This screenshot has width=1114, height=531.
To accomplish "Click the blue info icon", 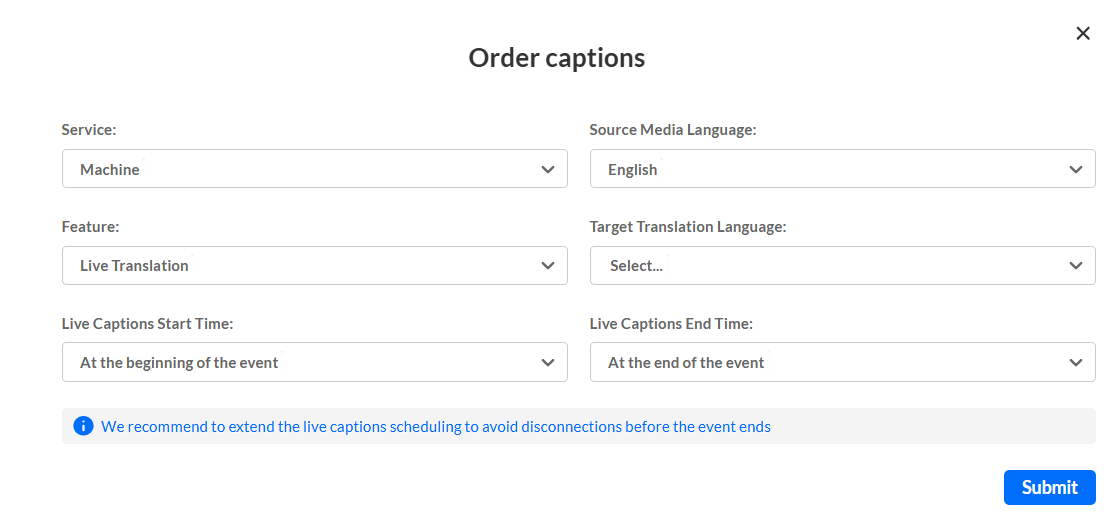I will pyautogui.click(x=83, y=426).
